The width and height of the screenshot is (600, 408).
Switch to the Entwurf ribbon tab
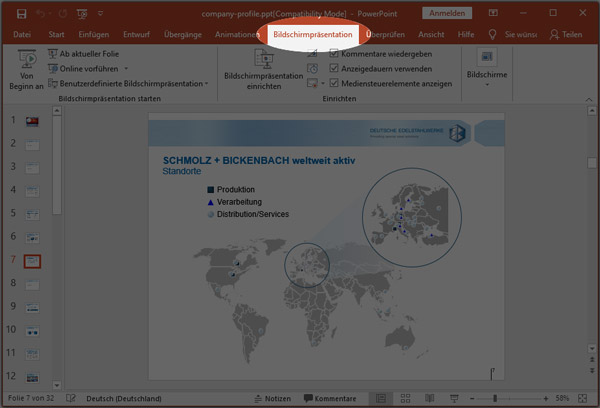(x=136, y=34)
